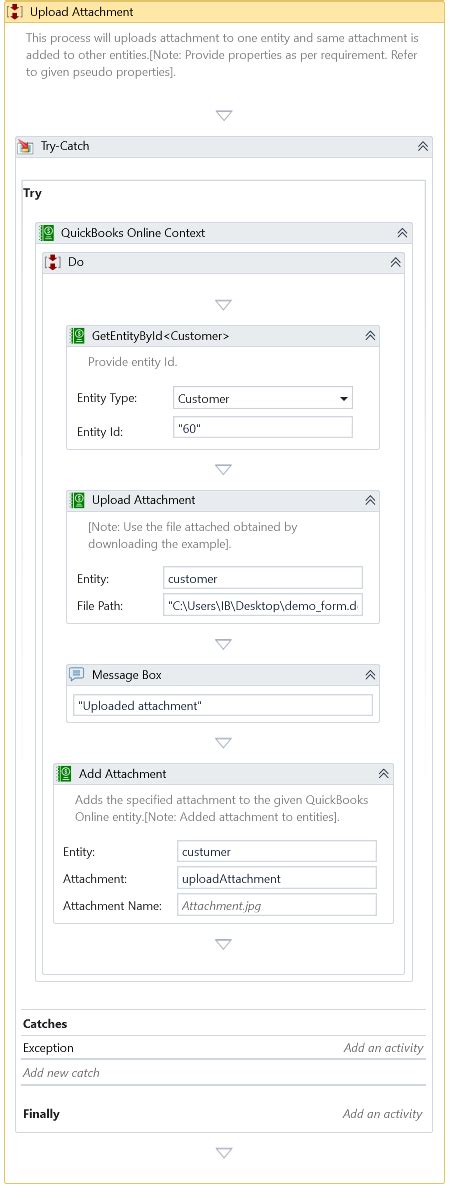This screenshot has height=1189, width=450.
Task: Click the Attachment Name field
Action: pyautogui.click(x=277, y=905)
